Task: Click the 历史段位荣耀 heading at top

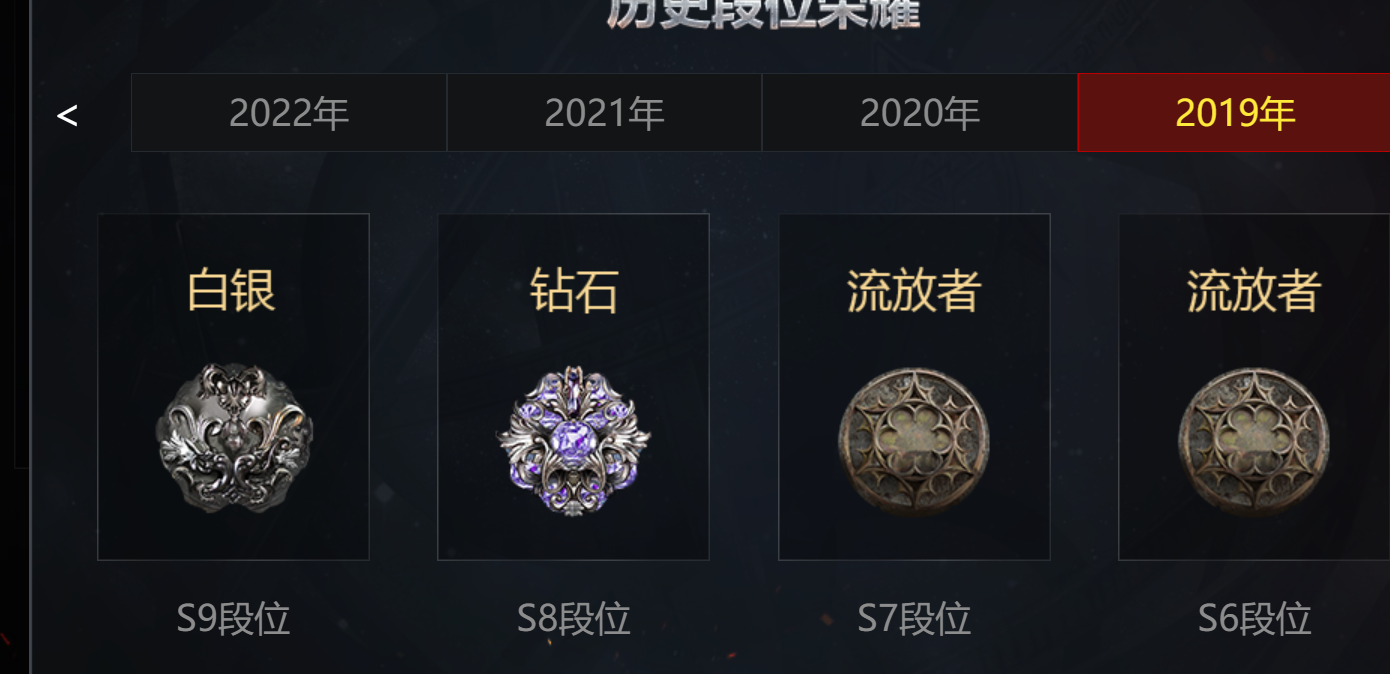Action: coord(763,13)
